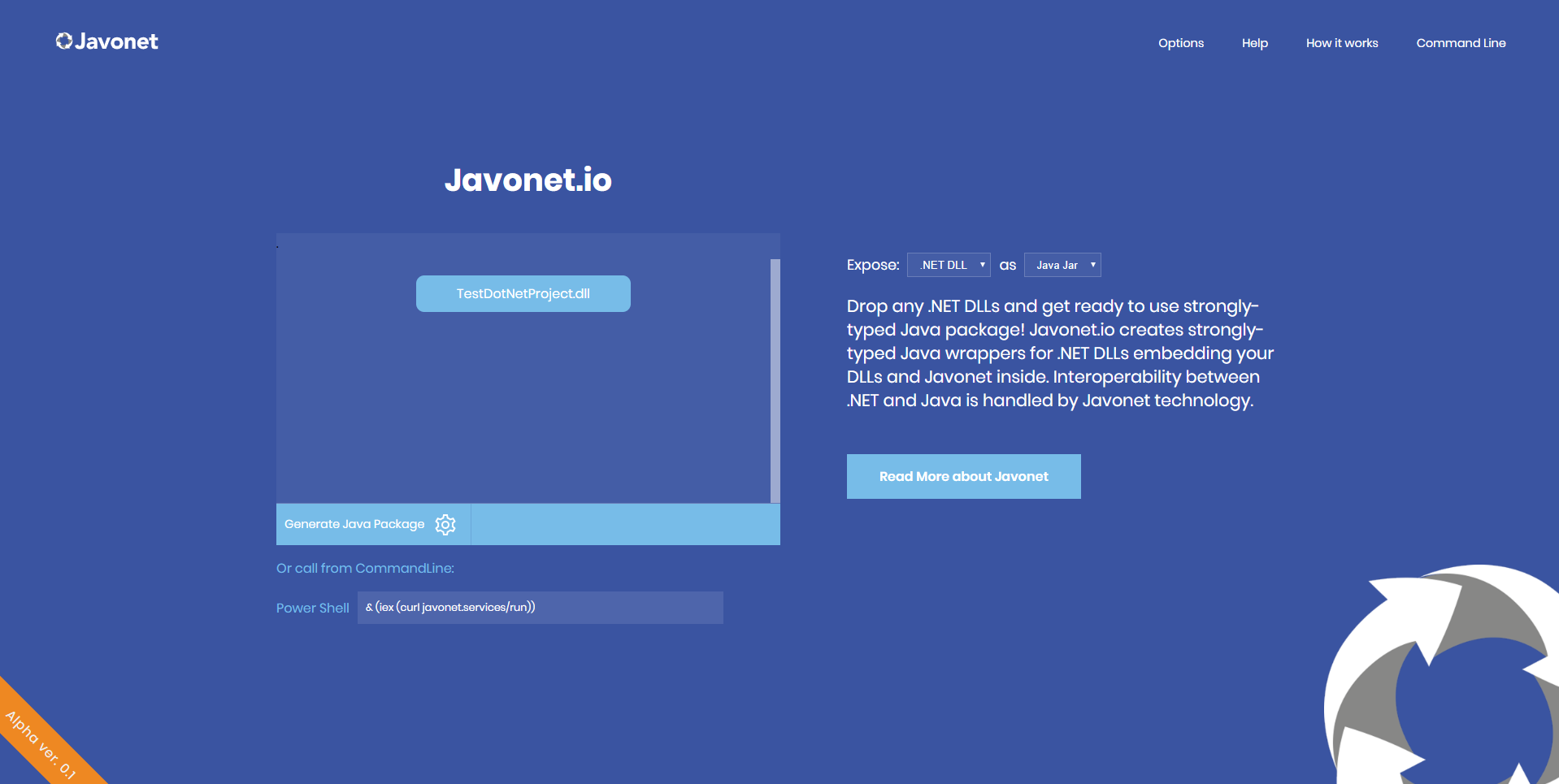Select the TestDotNetProject.dll file chip
This screenshot has width=1559, height=784.
click(523, 293)
